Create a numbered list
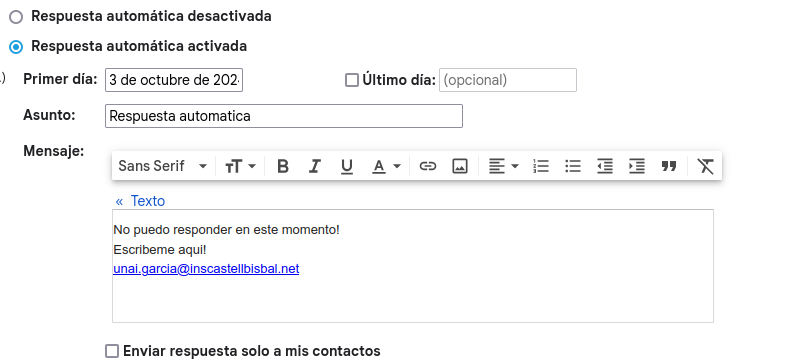This screenshot has height=362, width=809. 541,166
